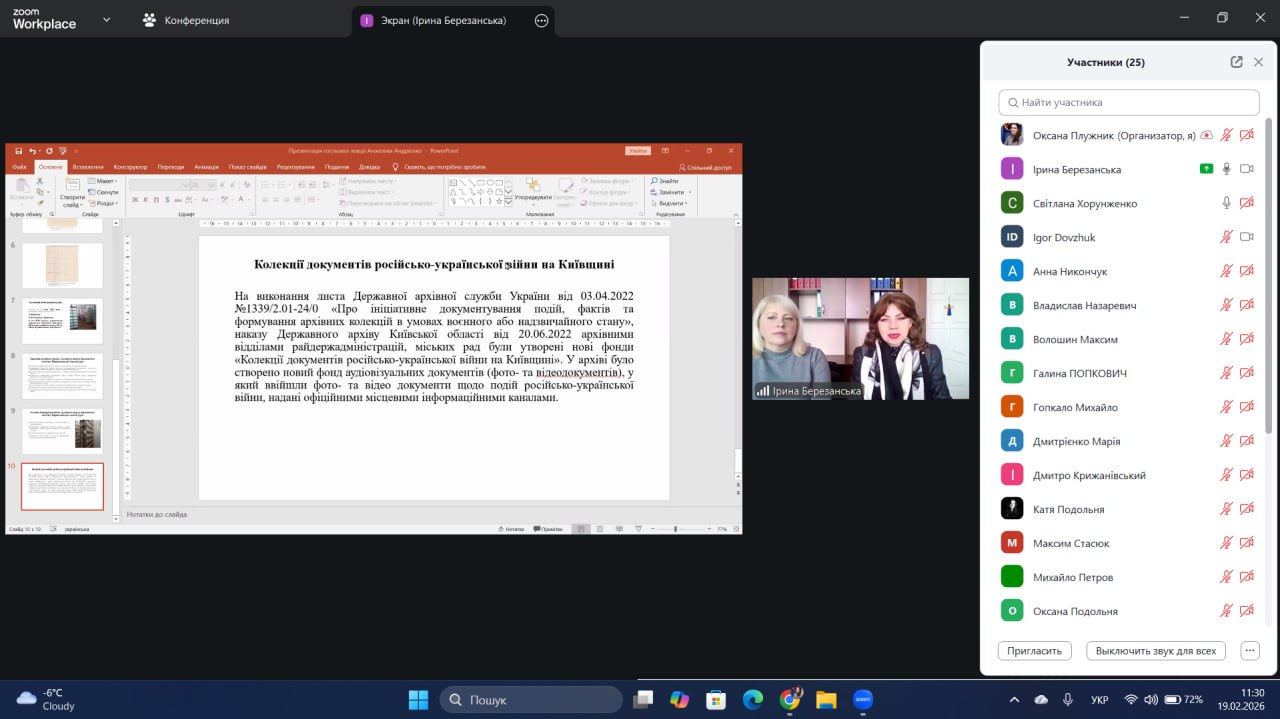The height and width of the screenshot is (719, 1280).
Task: Click the Пригласить button
Action: [x=1034, y=650]
